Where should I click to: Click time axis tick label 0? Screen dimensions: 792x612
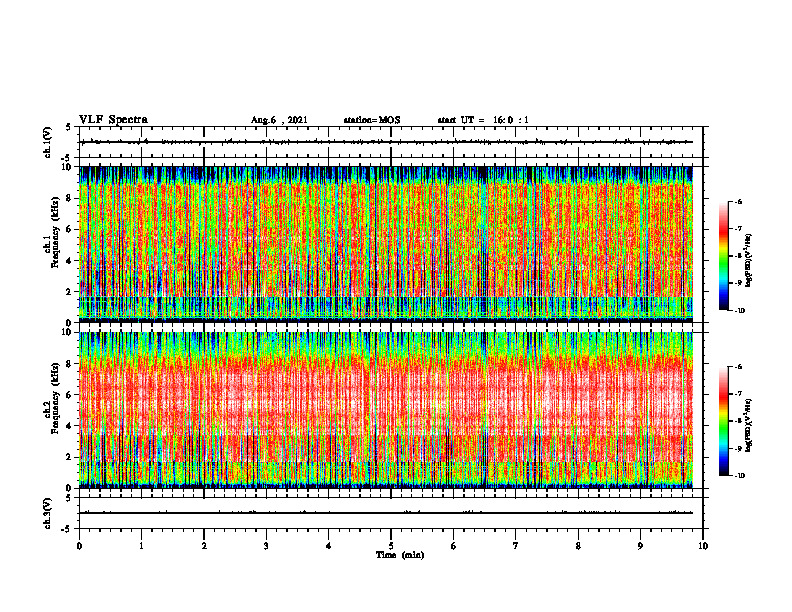(x=79, y=546)
